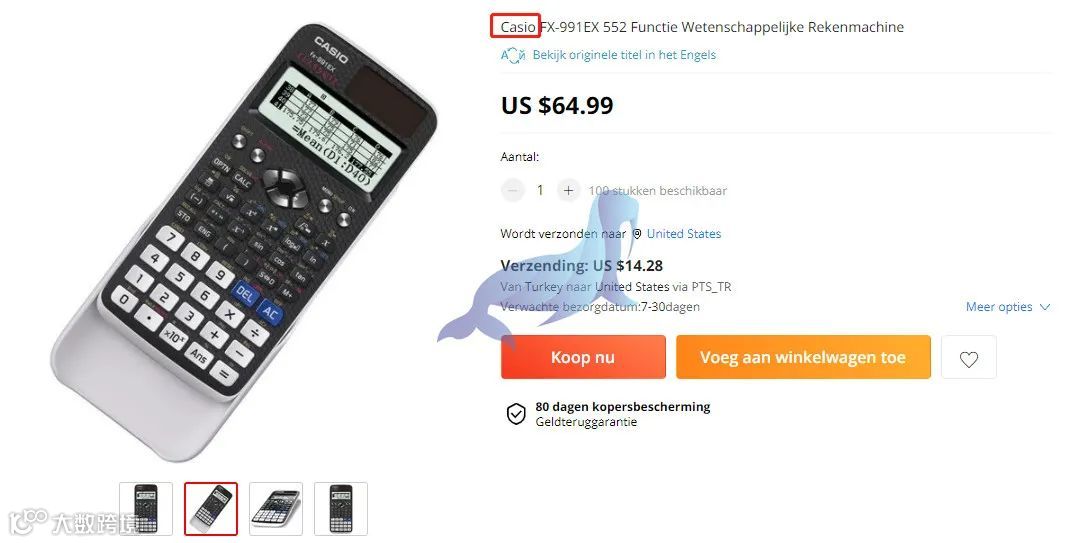Click the Casio FX-991EX product title
Viewport: 1074px width, 543px height.
[702, 27]
